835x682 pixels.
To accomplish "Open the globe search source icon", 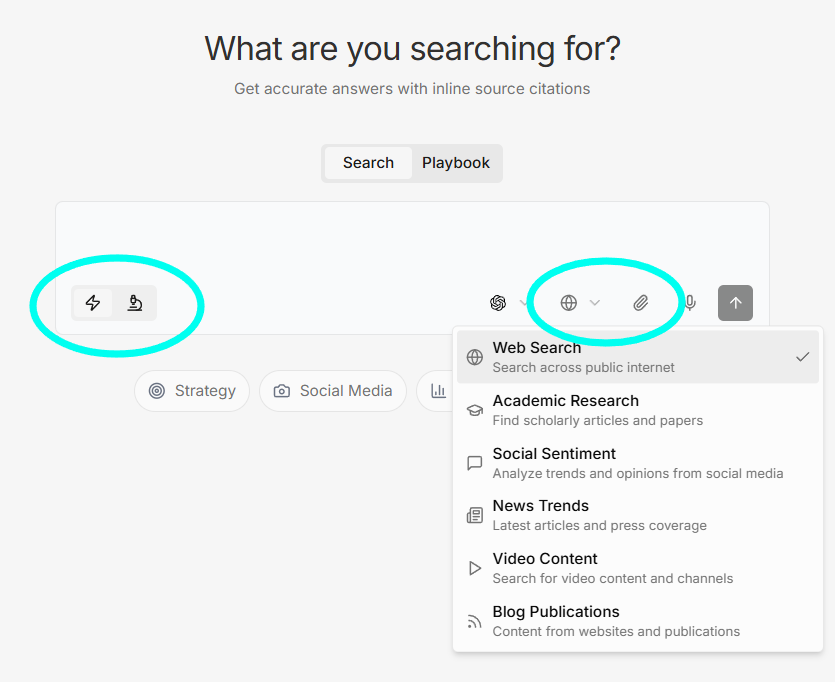I will [x=570, y=303].
